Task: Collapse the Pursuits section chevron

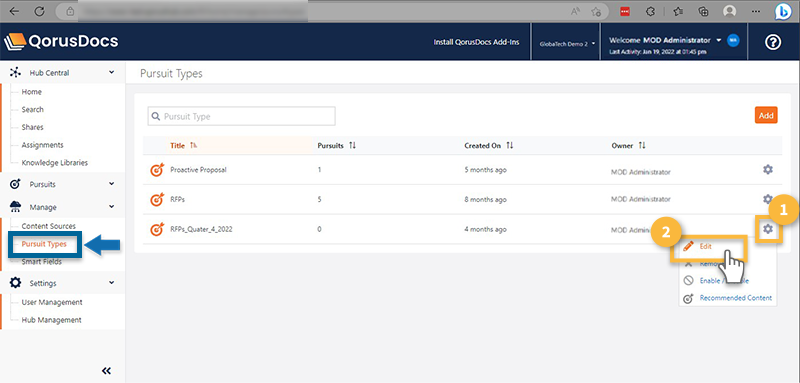Action: [x=112, y=184]
